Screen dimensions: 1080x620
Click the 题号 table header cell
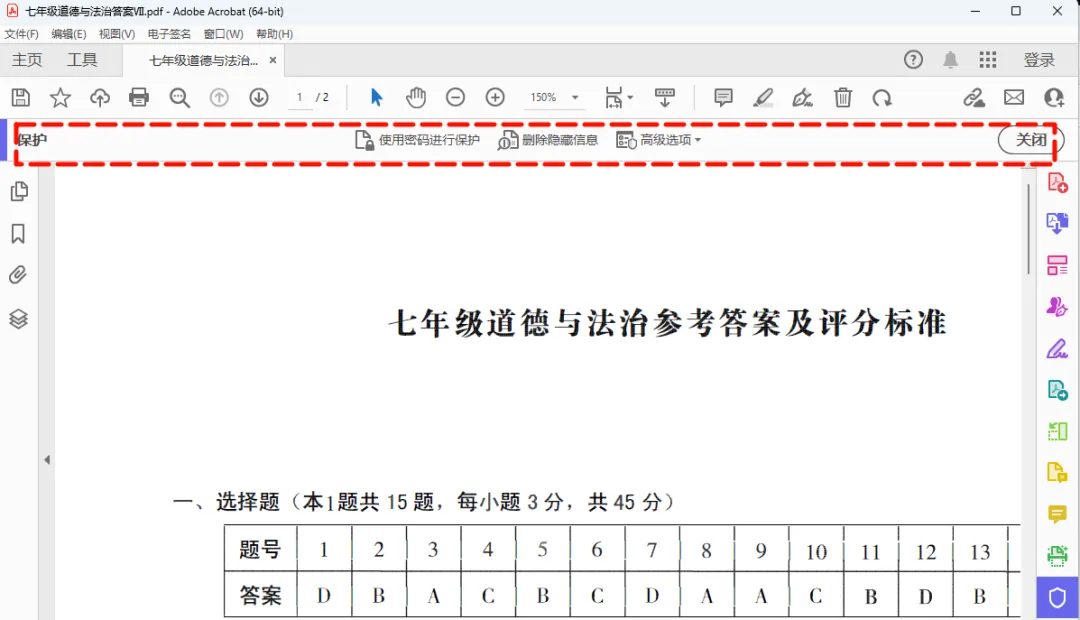tap(260, 549)
